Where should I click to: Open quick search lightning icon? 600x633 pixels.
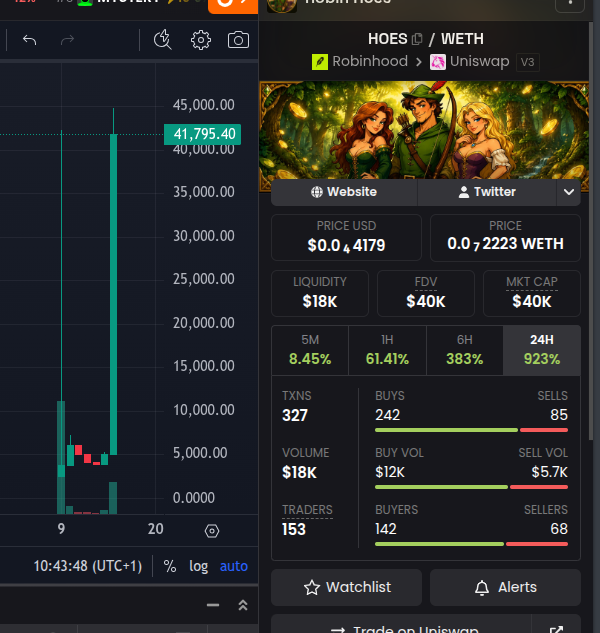(162, 40)
